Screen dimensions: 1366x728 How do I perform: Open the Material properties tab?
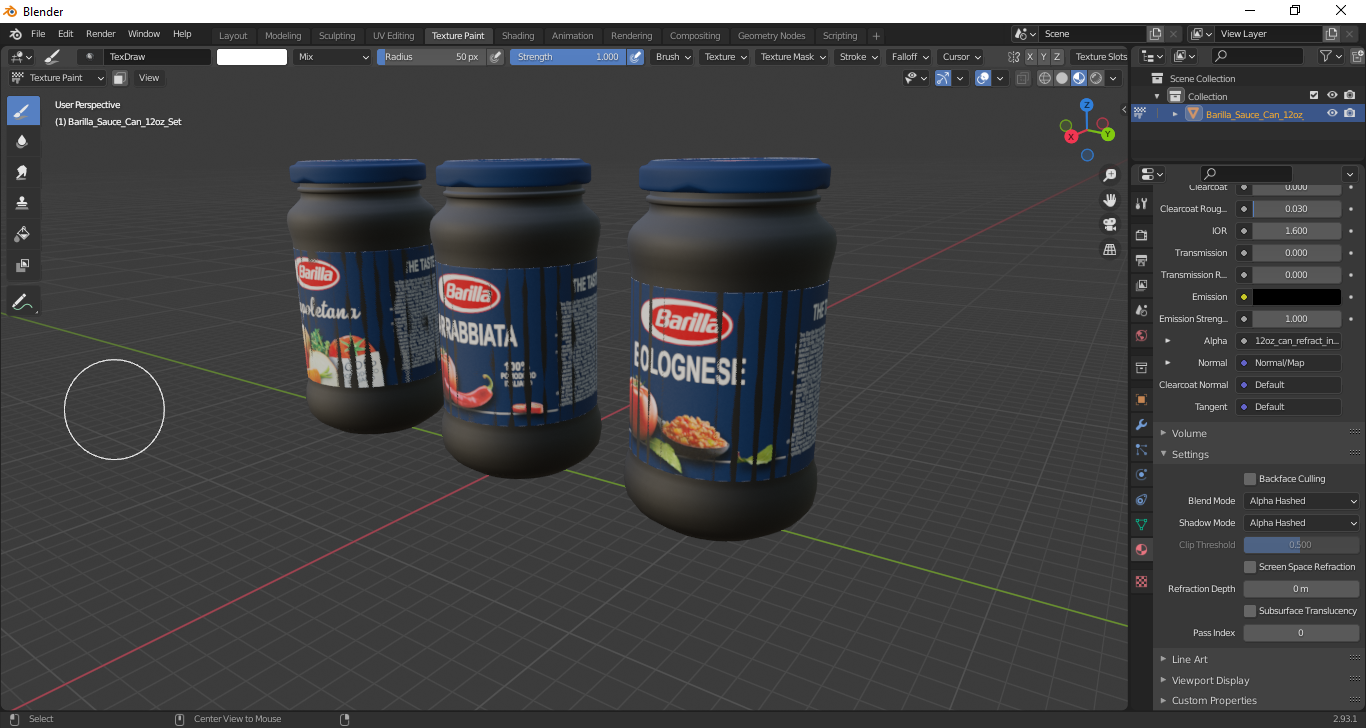1141,549
